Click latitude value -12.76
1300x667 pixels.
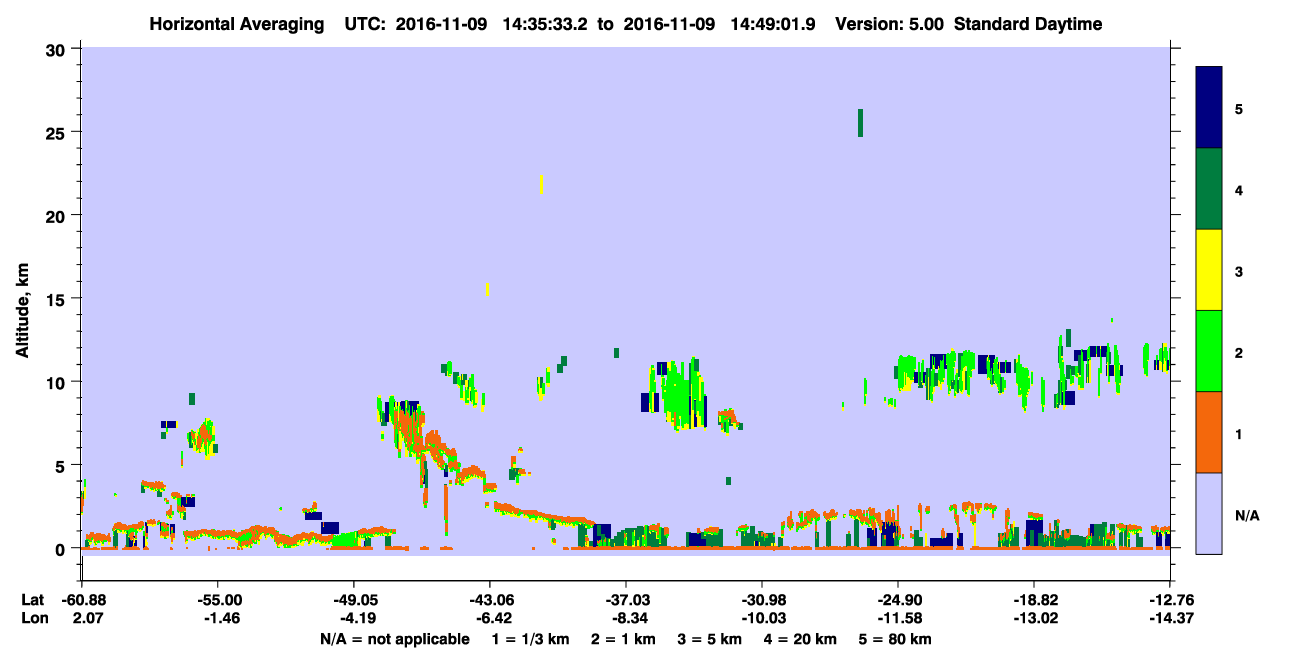coord(1170,600)
